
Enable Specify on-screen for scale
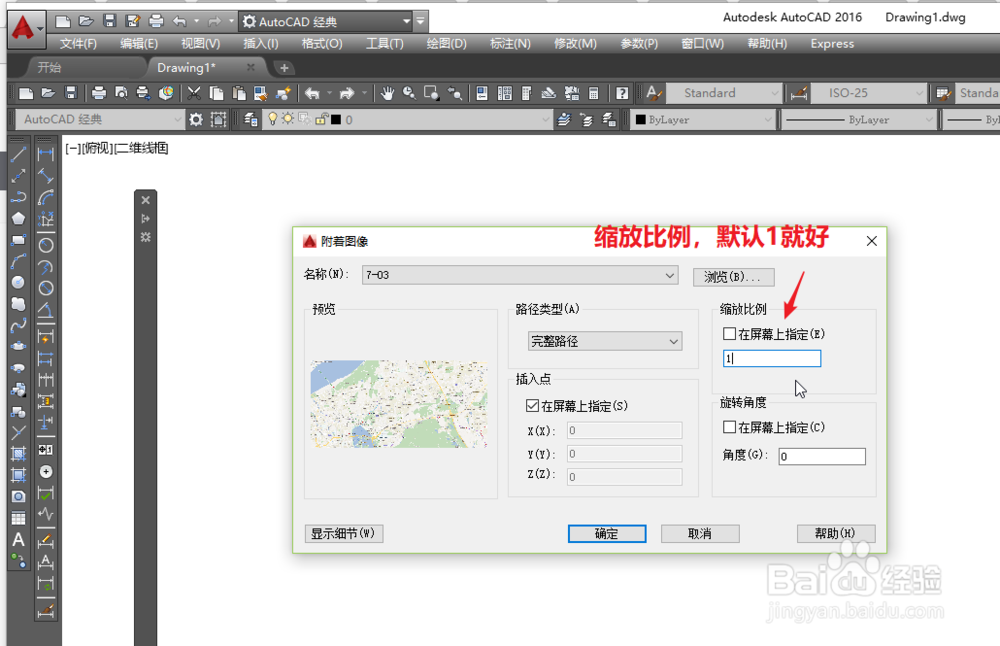[x=730, y=334]
